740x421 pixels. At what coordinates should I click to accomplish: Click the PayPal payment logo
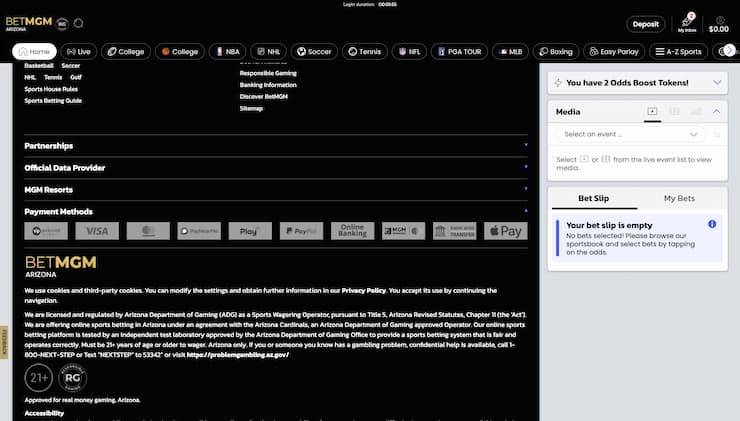pyautogui.click(x=301, y=231)
